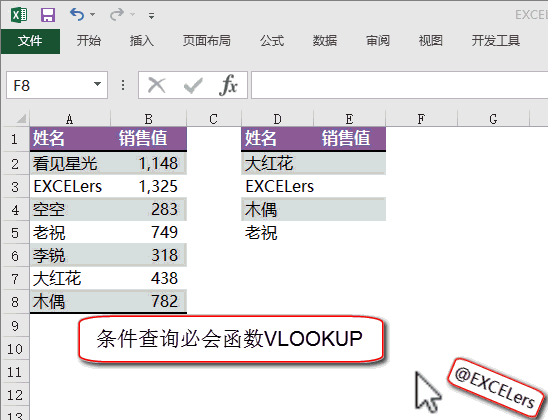Open the Insert Function fx dialog

[x=228, y=85]
